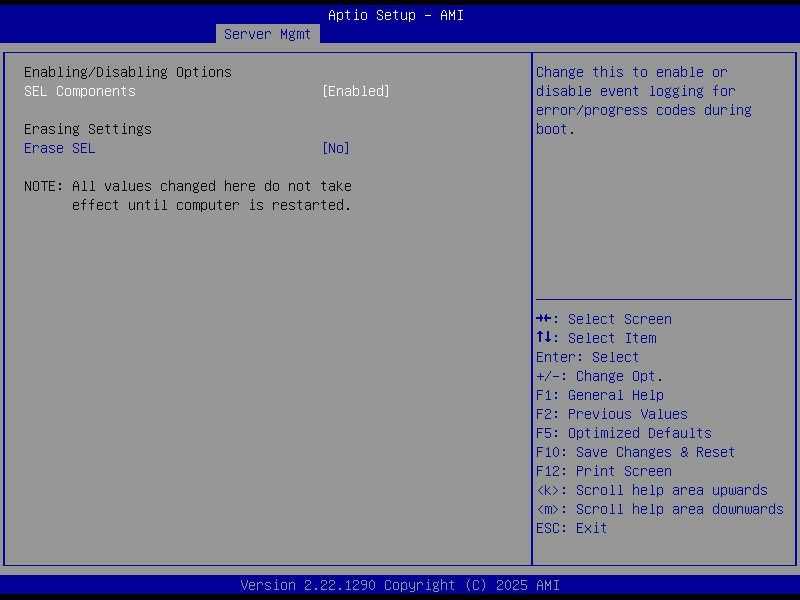Open the Erase SEL [No] value
800x600 pixels.
coord(336,148)
